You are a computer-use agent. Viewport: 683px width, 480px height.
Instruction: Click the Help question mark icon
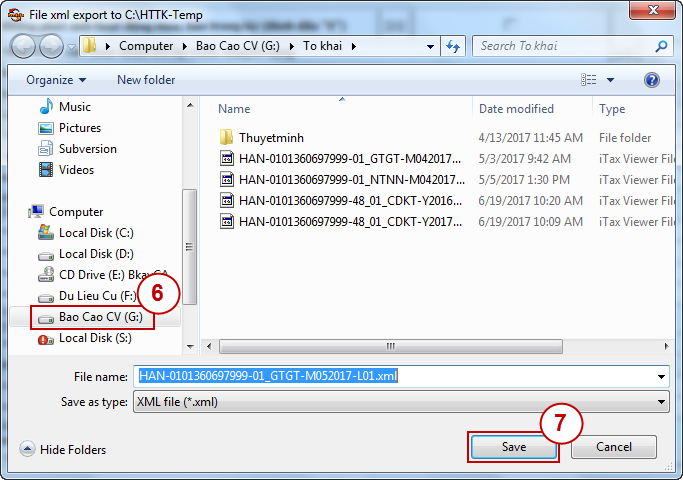651,80
